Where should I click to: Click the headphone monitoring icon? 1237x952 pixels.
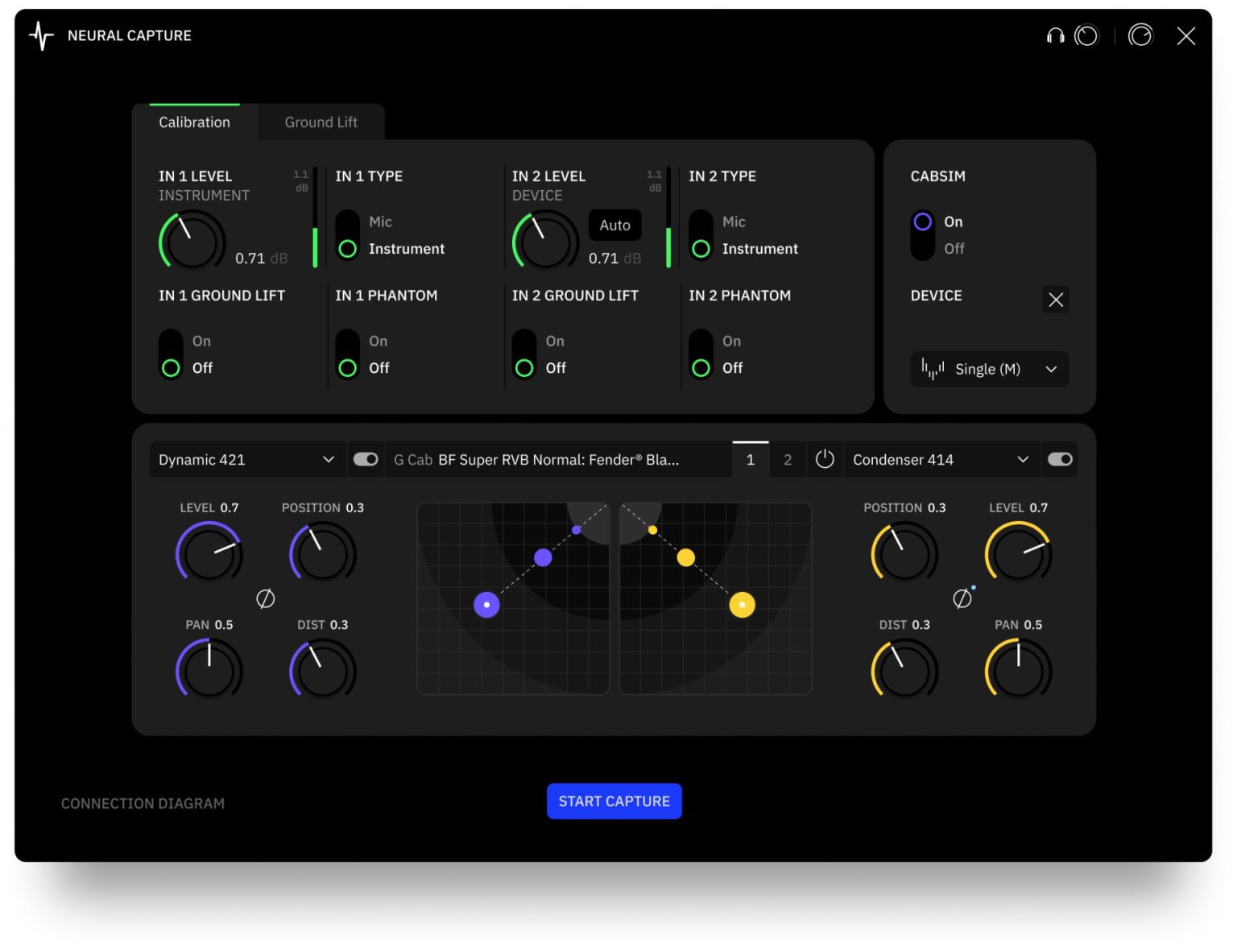(x=1056, y=35)
